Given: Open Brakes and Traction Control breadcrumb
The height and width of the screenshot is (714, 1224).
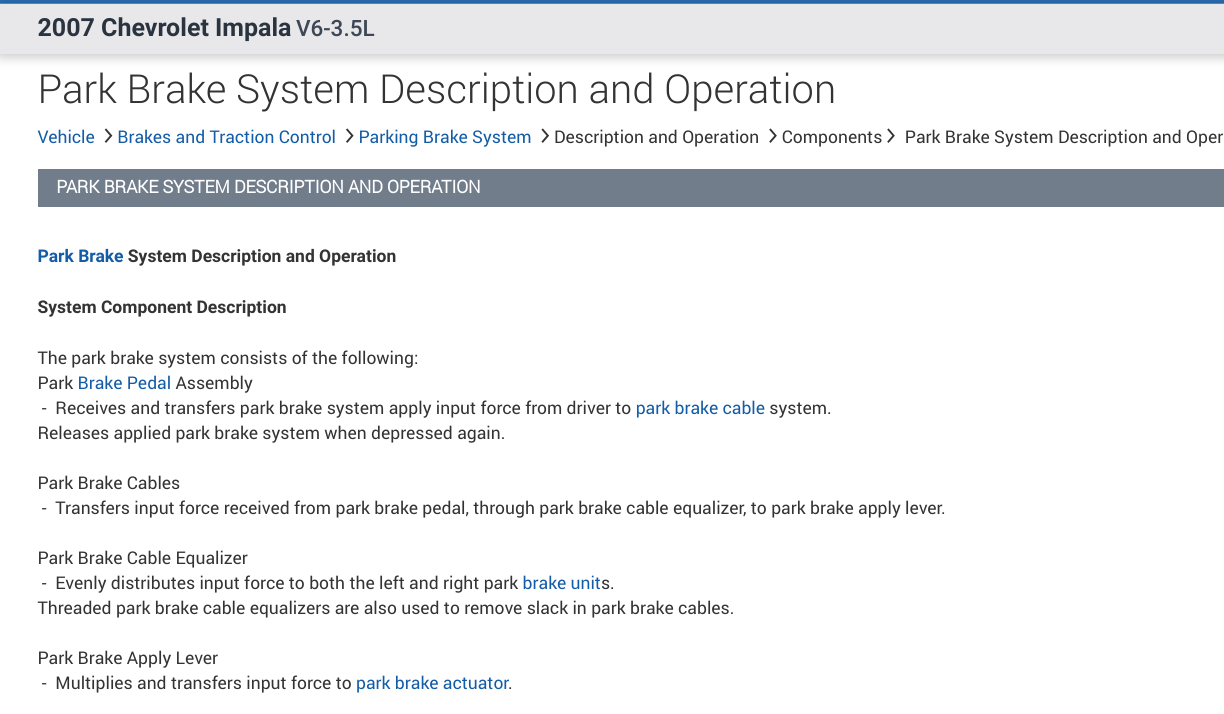Looking at the screenshot, I should pos(226,137).
